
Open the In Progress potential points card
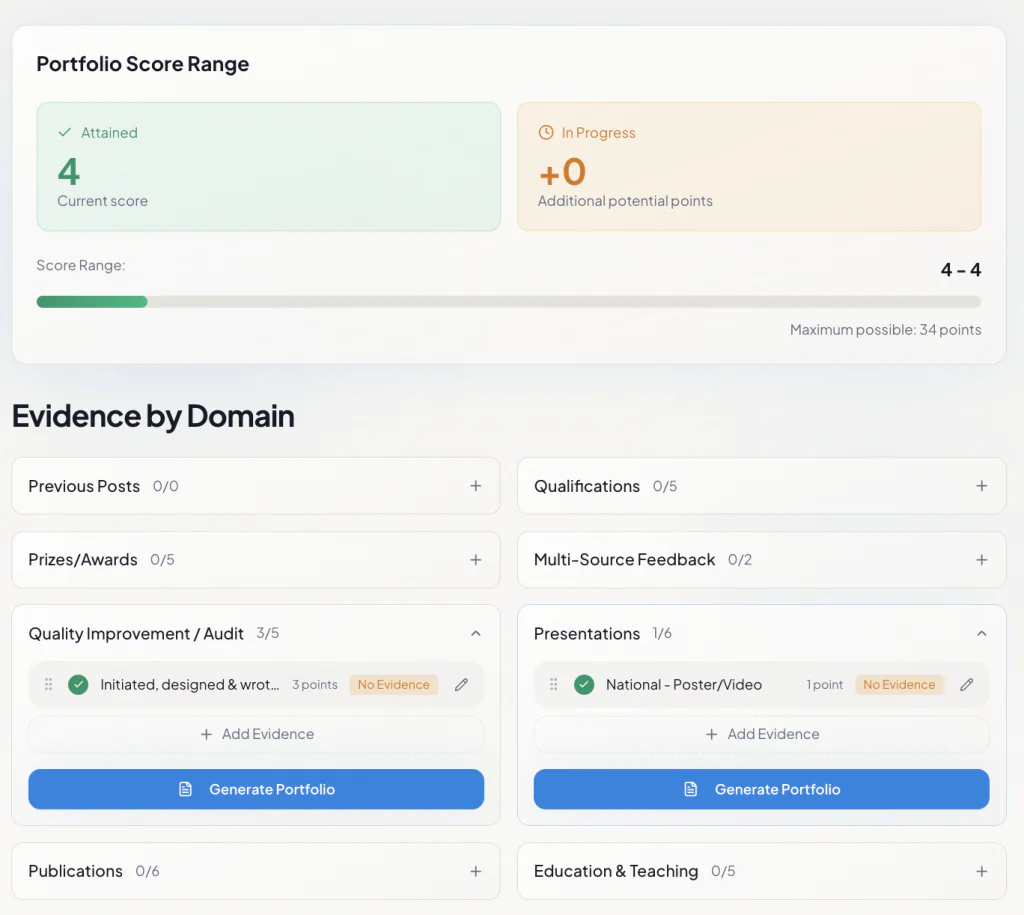749,167
